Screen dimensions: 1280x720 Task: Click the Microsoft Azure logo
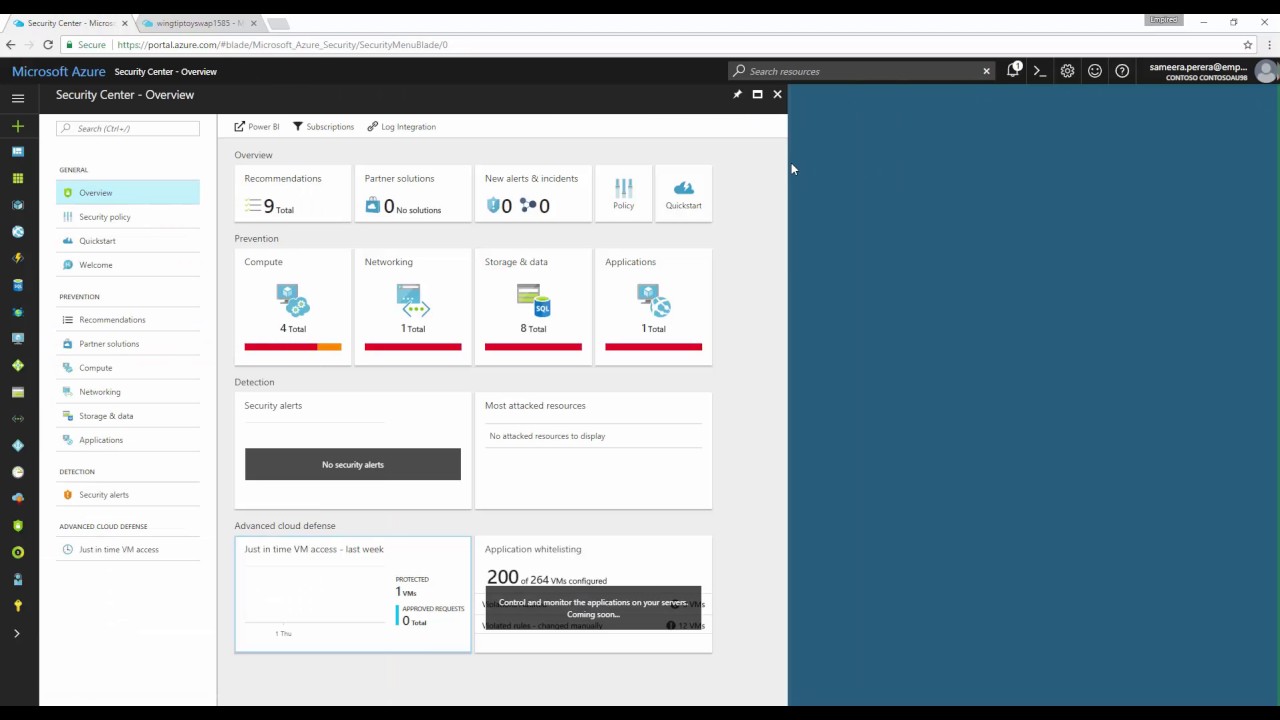(59, 71)
